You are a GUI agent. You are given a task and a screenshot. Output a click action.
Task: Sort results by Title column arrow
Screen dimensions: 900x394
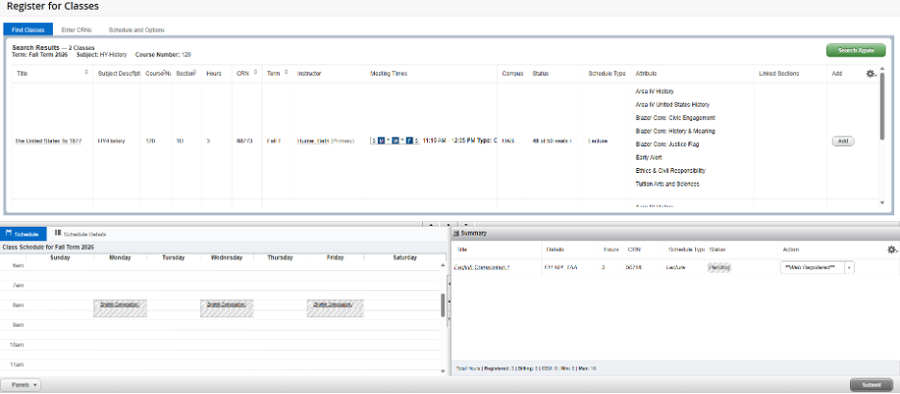87,73
